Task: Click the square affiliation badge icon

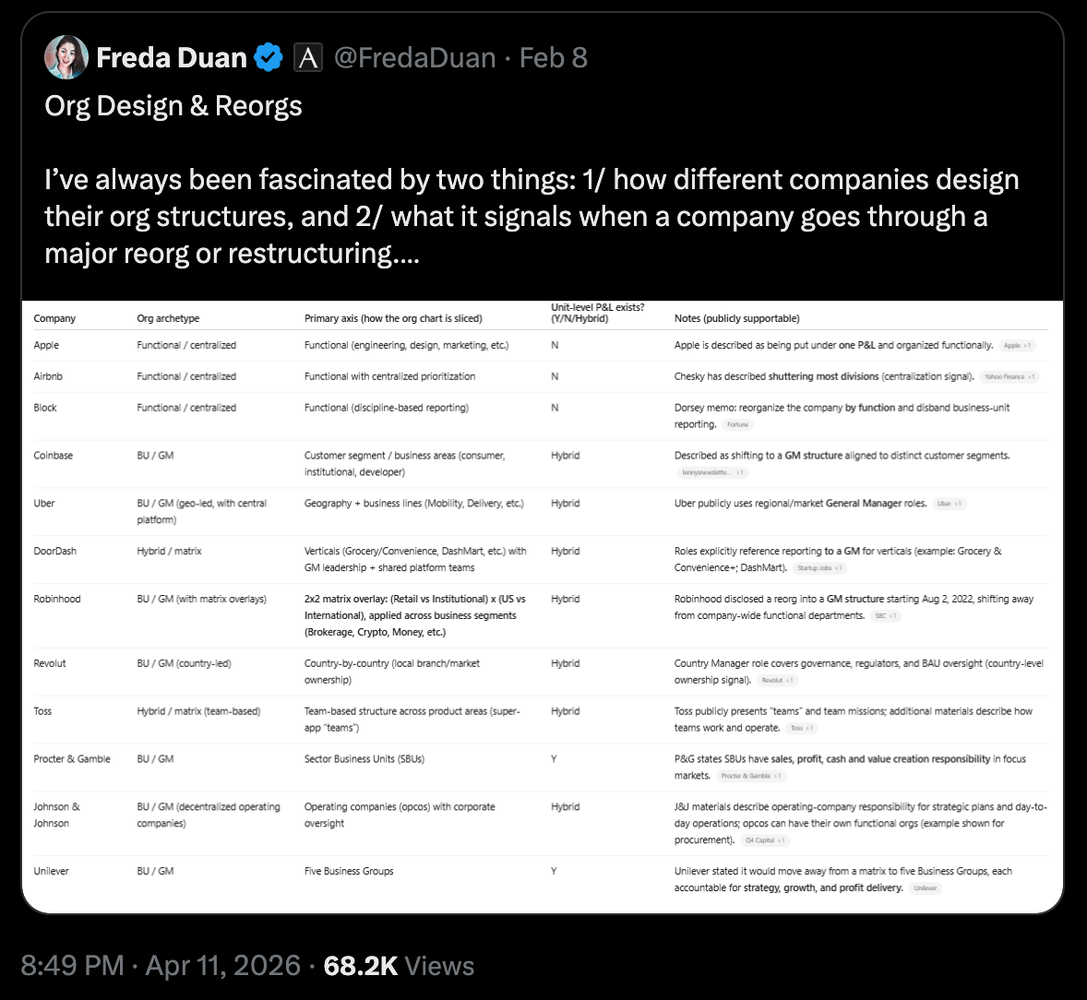Action: 308,58
